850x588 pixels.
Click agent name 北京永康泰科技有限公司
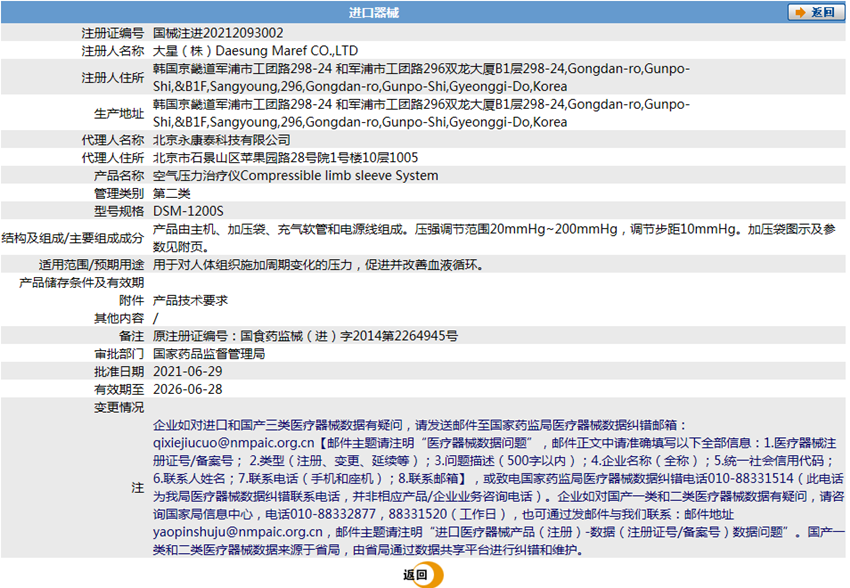(221, 140)
